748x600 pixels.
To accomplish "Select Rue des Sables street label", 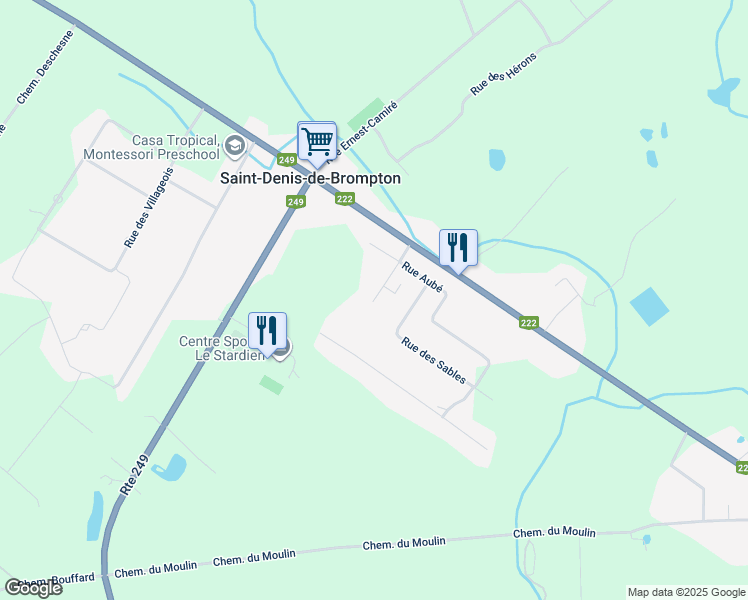I will tap(433, 361).
